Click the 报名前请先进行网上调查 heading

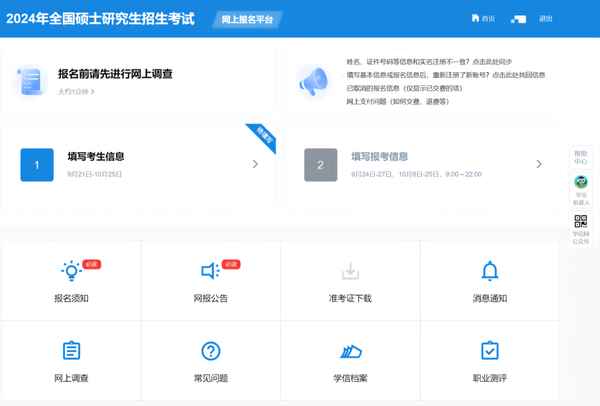tap(115, 74)
